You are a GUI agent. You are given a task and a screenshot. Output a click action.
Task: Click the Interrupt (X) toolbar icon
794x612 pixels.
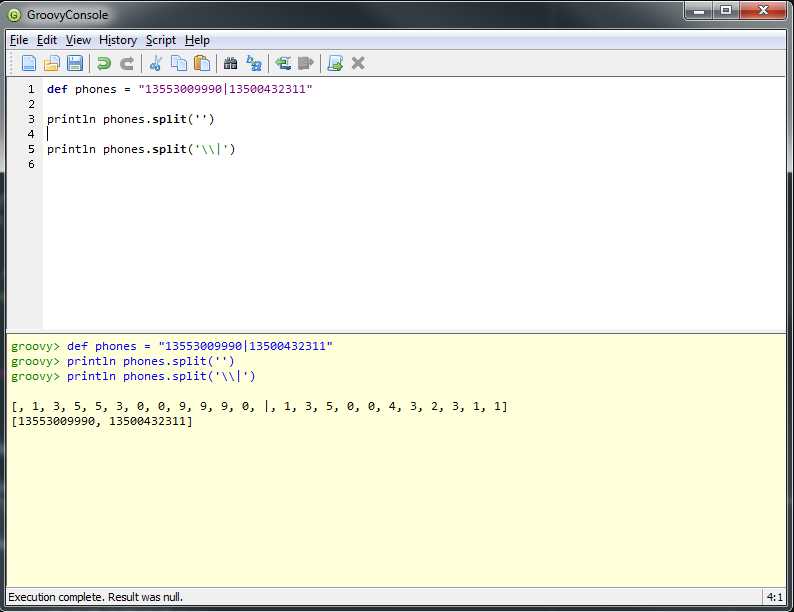tap(358, 63)
